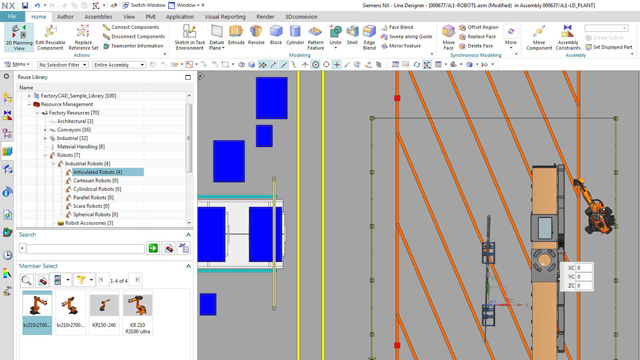Open the Switch Window command

(x=144, y=5)
